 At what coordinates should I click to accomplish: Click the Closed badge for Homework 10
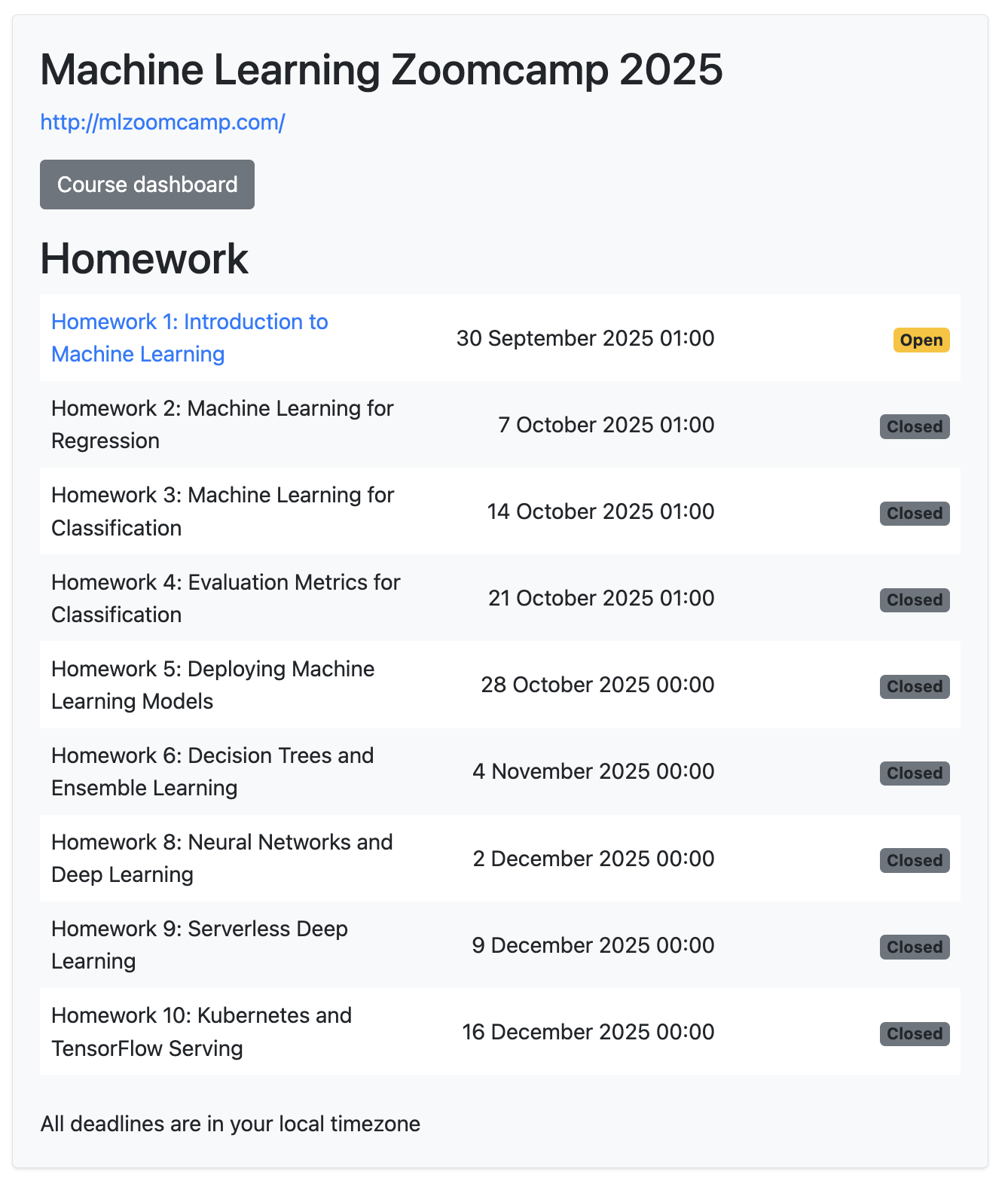point(914,1034)
